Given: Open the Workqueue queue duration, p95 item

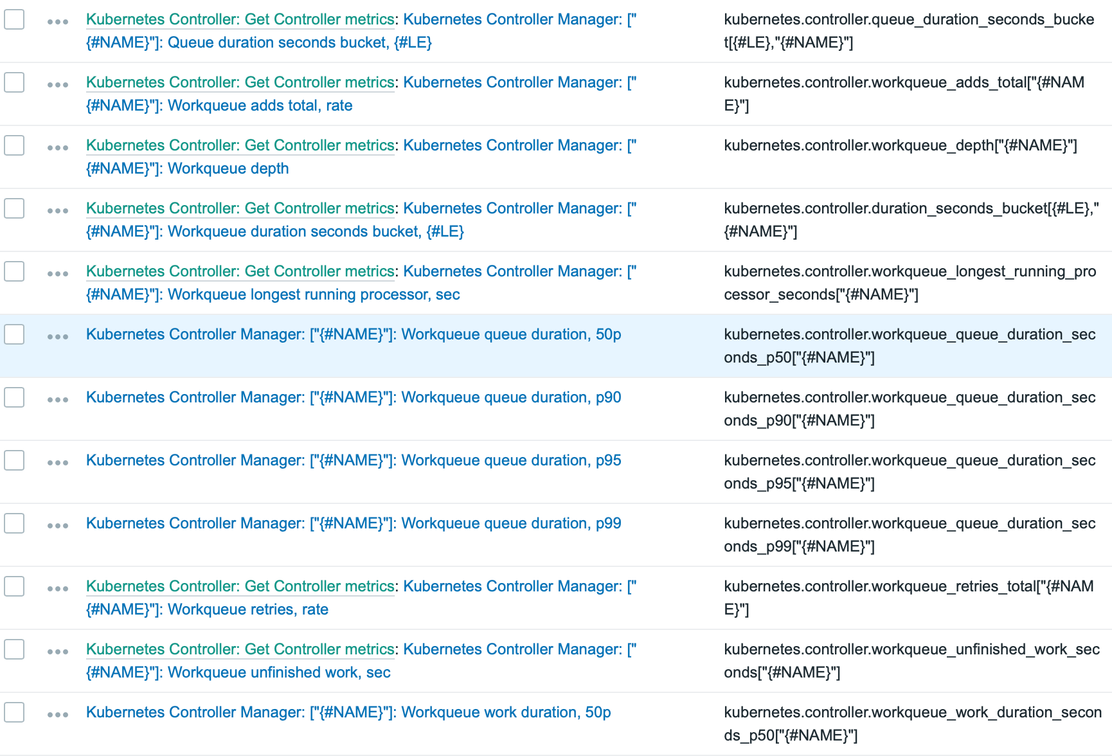Looking at the screenshot, I should (353, 460).
